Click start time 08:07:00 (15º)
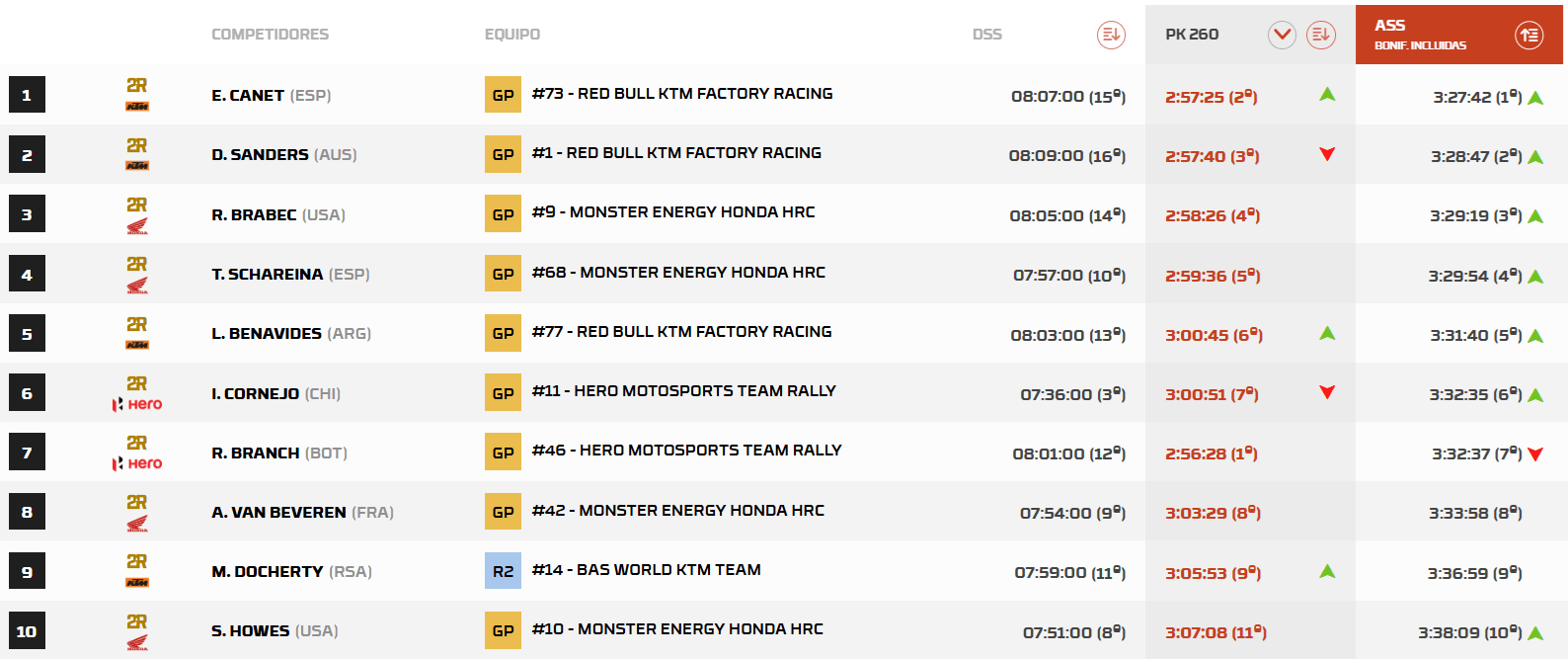This screenshot has width=1568, height=659. (x=1068, y=97)
